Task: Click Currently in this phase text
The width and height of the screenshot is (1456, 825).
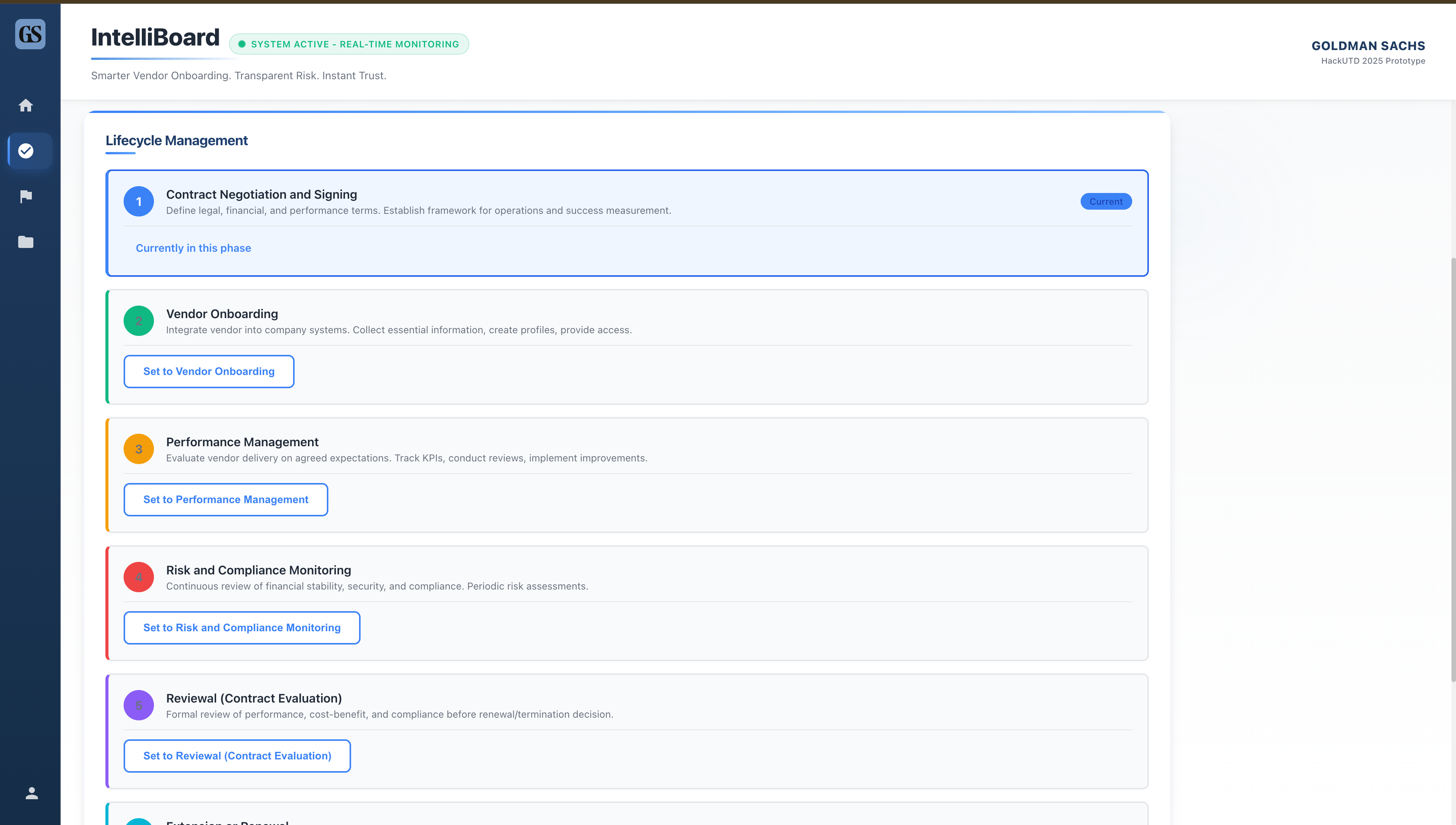Action: click(x=193, y=248)
